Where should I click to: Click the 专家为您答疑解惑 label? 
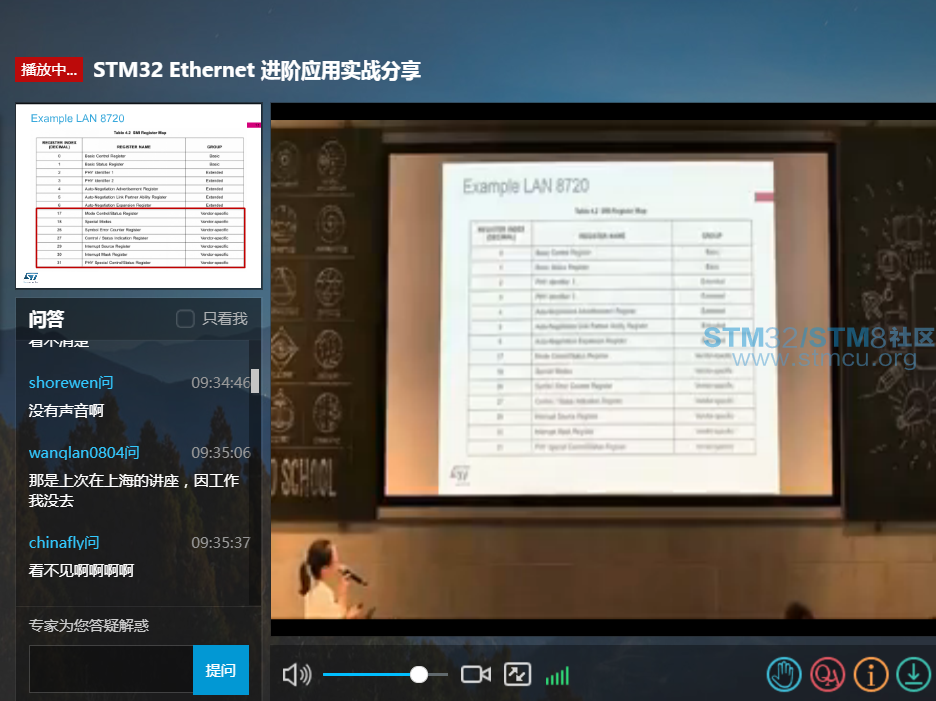coord(89,626)
